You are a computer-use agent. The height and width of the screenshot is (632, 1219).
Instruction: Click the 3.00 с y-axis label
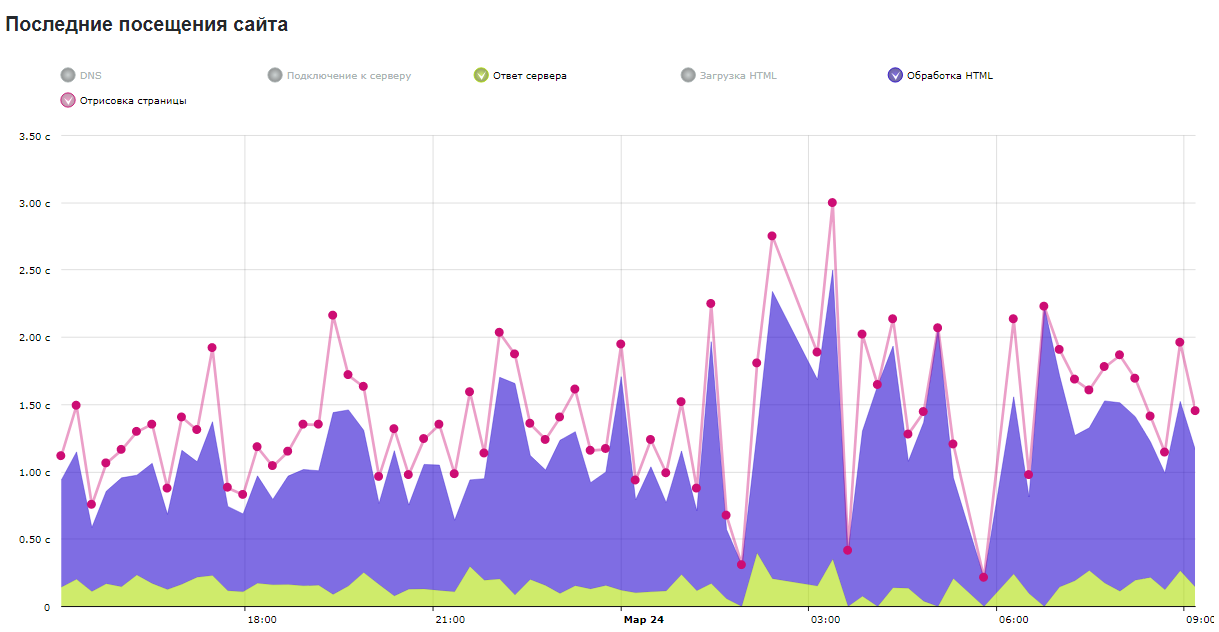pos(35,203)
